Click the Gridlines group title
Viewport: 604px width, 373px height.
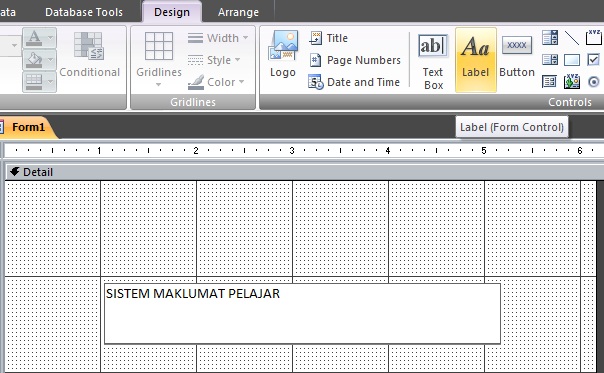pyautogui.click(x=193, y=102)
